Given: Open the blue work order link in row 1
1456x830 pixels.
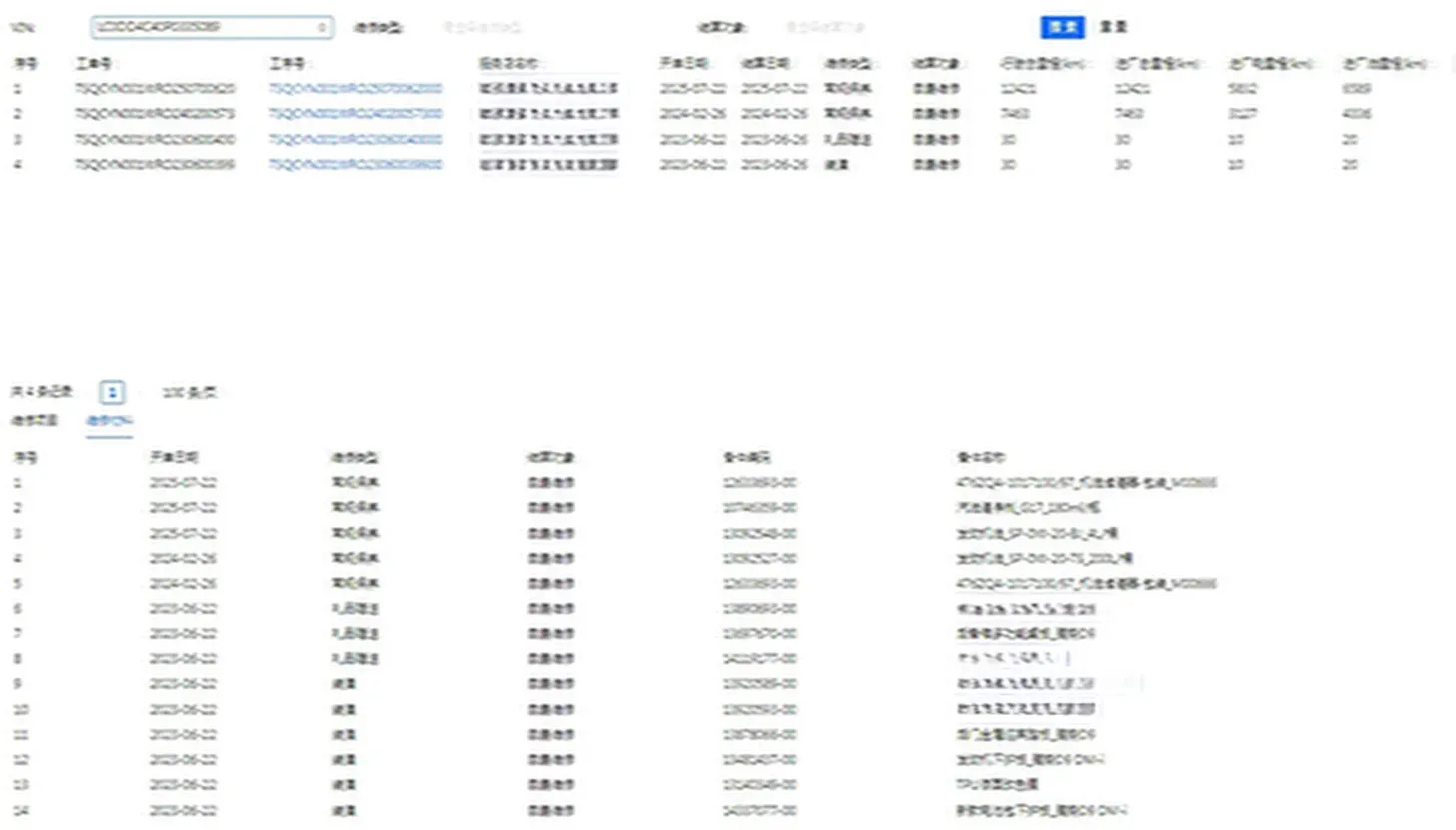Looking at the screenshot, I should click(x=355, y=88).
